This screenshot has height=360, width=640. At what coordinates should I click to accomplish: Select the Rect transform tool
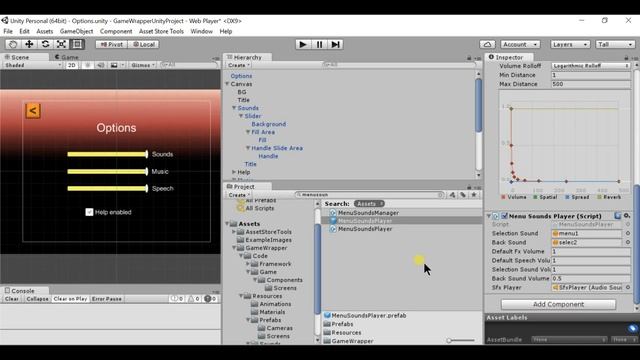click(x=77, y=44)
